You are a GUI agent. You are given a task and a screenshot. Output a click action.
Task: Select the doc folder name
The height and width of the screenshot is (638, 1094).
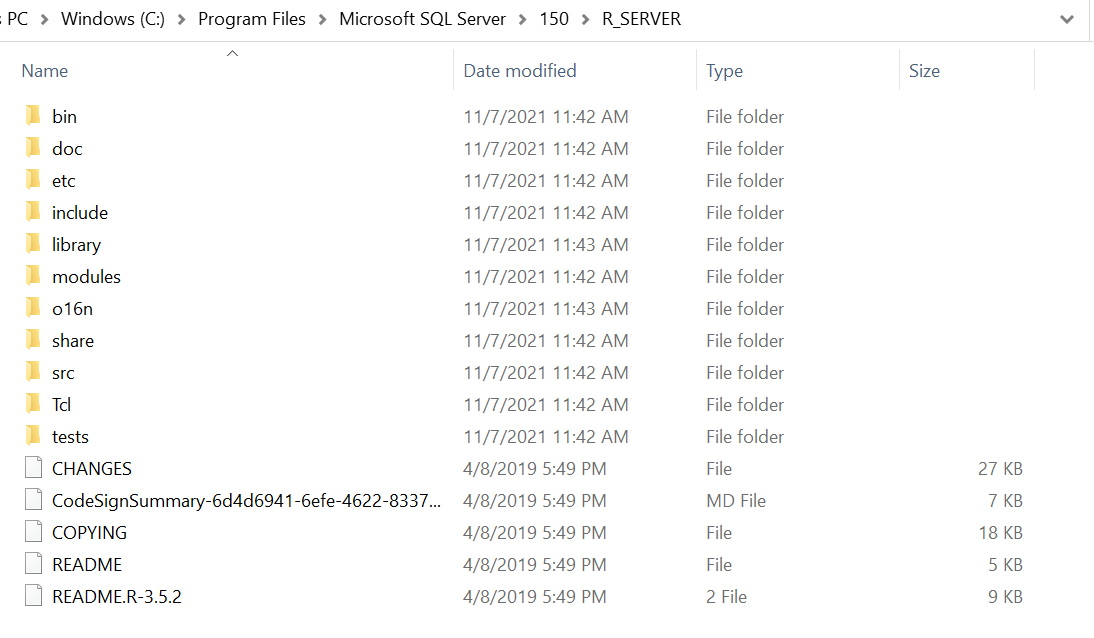[67, 149]
